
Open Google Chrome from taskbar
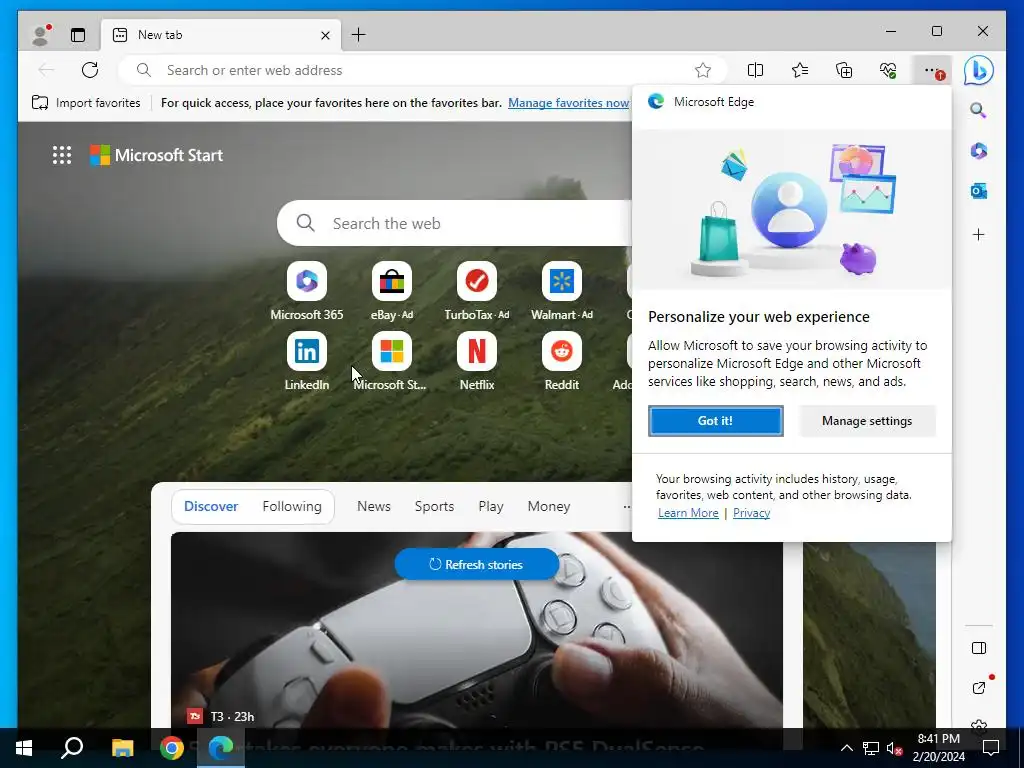[172, 748]
